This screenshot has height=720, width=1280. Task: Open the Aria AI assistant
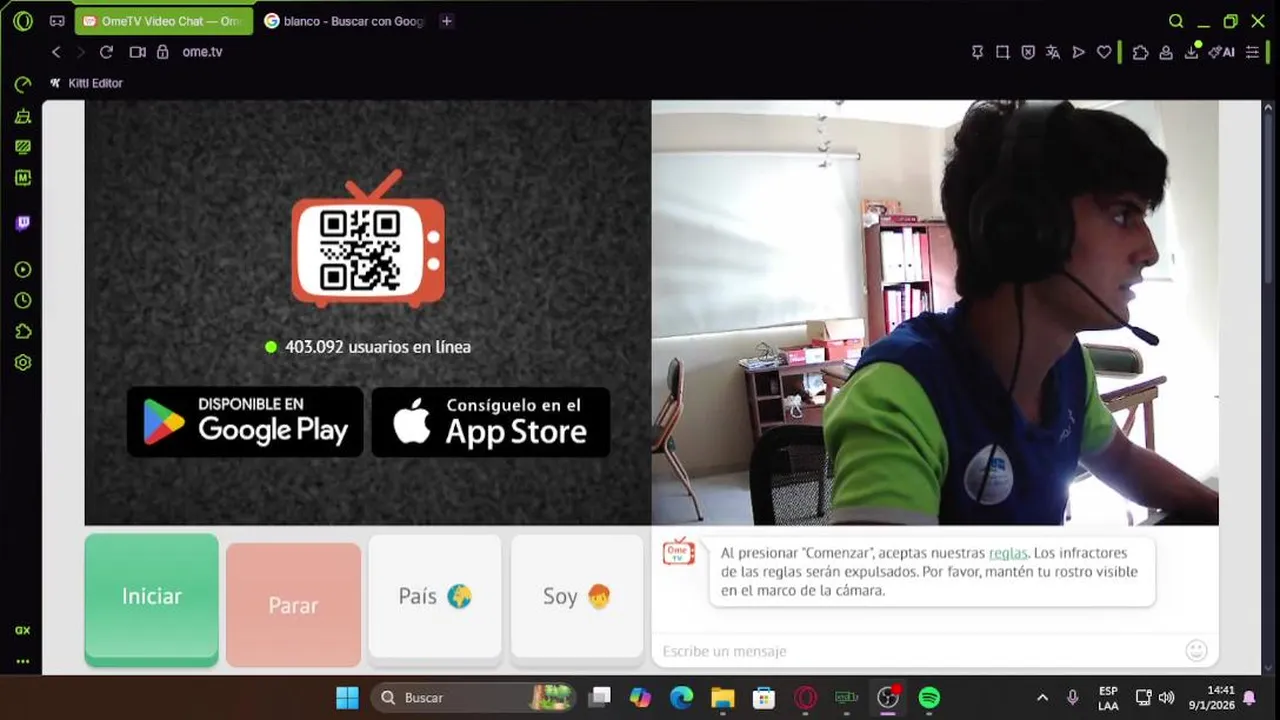(1221, 52)
